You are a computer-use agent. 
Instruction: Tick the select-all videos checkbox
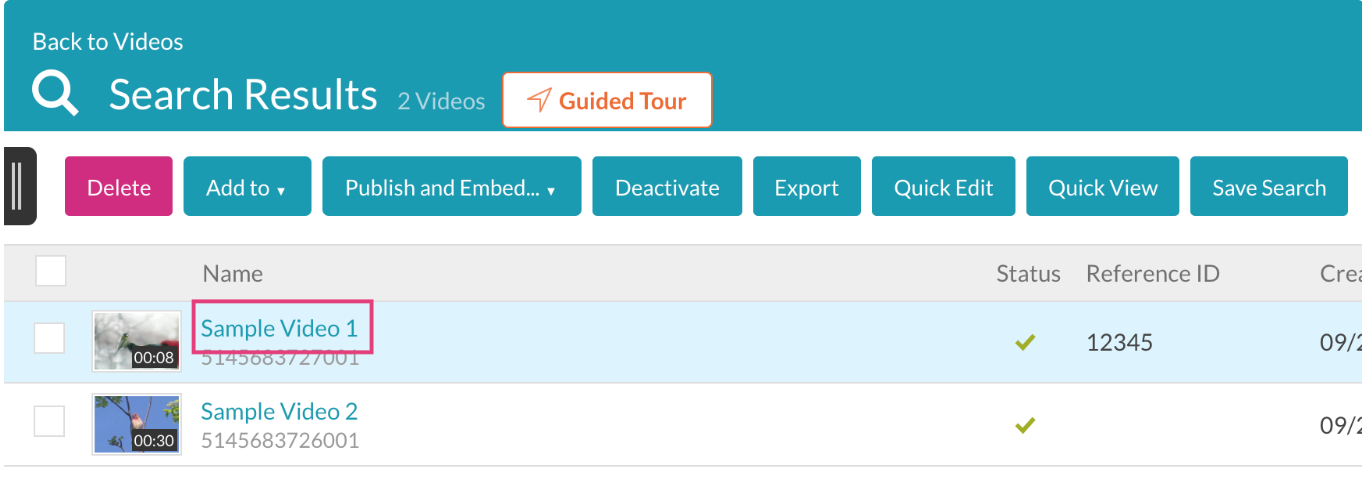51,271
